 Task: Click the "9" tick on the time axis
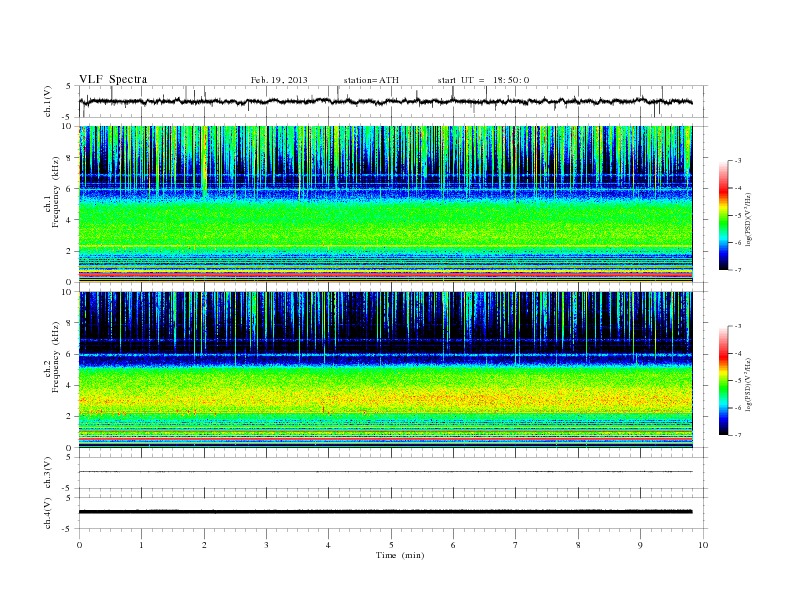(x=640, y=545)
